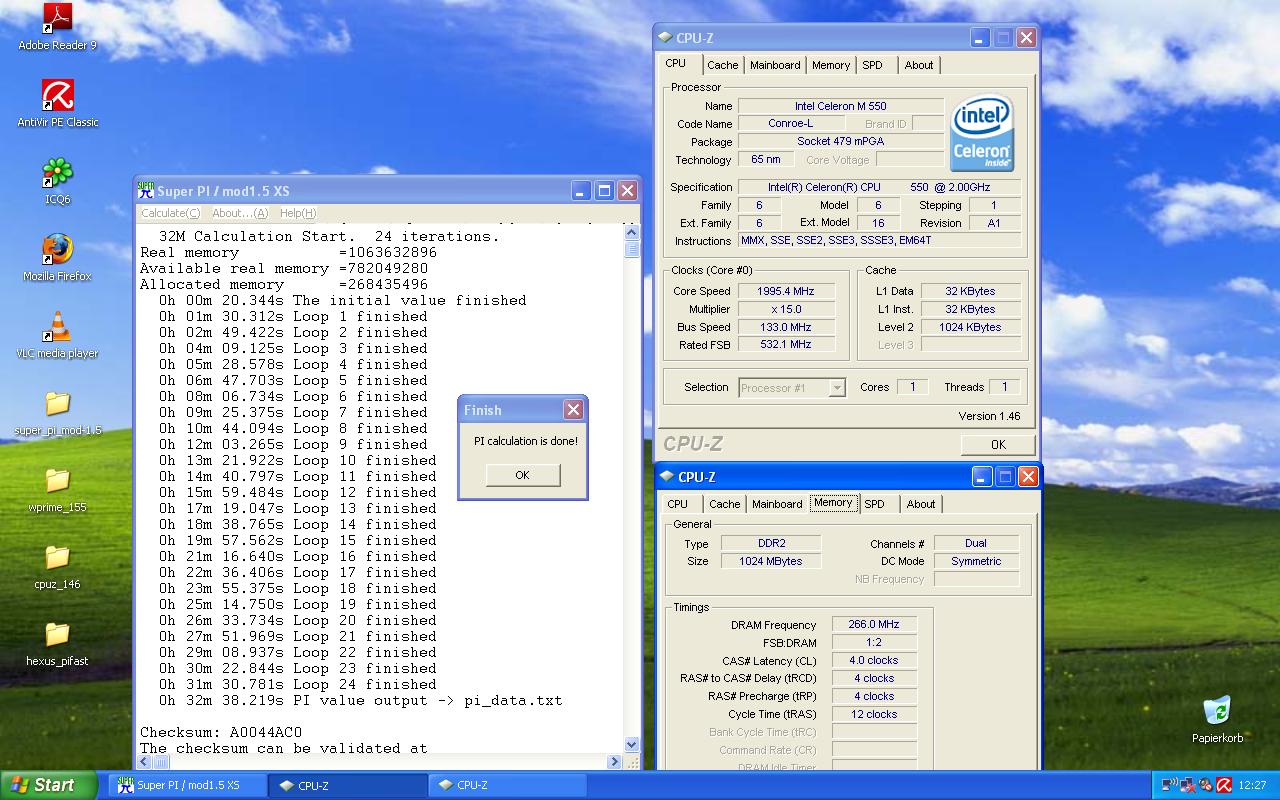Click the FSB:DRAM value 1:2
This screenshot has height=800, width=1280.
(x=874, y=642)
